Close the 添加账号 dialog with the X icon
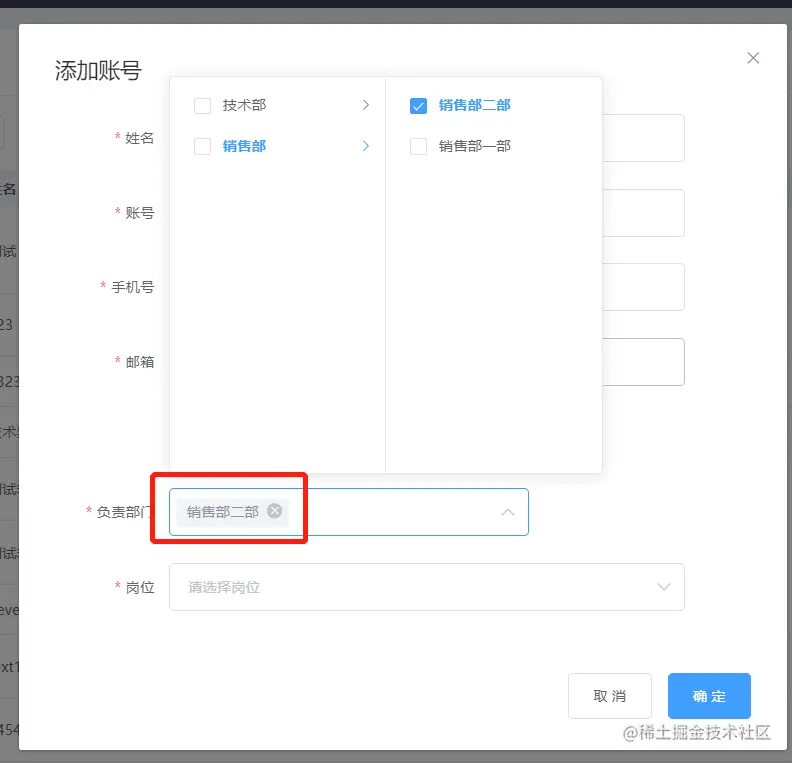 coord(753,58)
